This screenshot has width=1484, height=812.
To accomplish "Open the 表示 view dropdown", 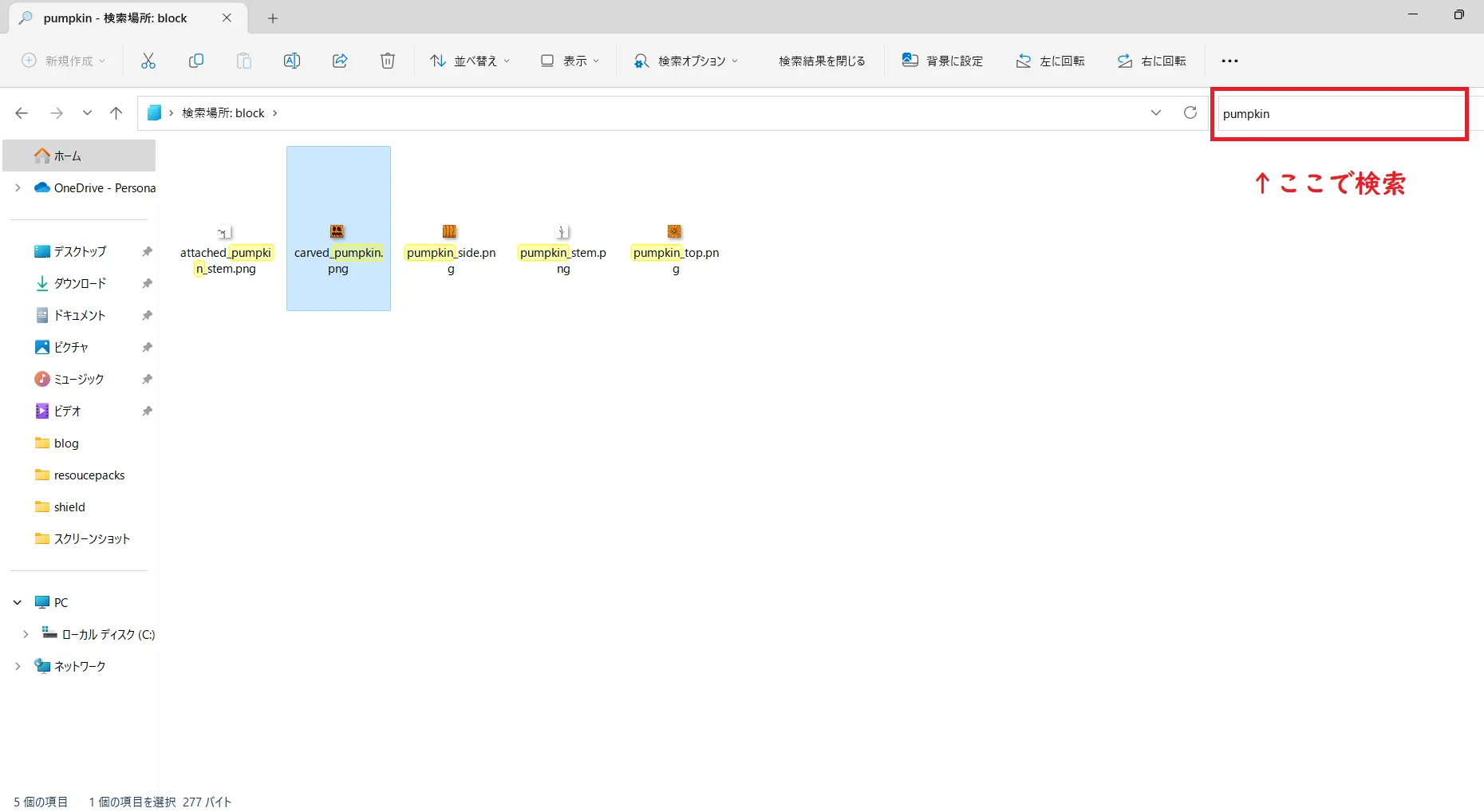I will point(570,61).
